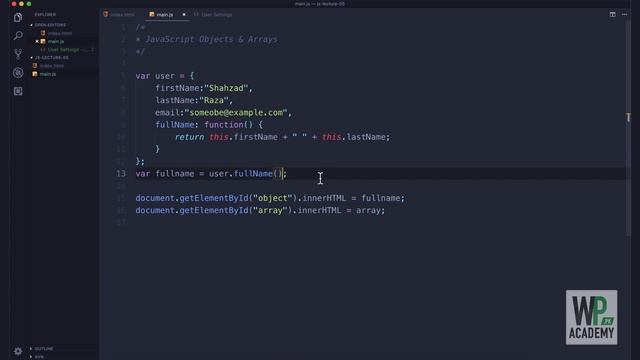Open index.html in the project folder tree

[52, 66]
